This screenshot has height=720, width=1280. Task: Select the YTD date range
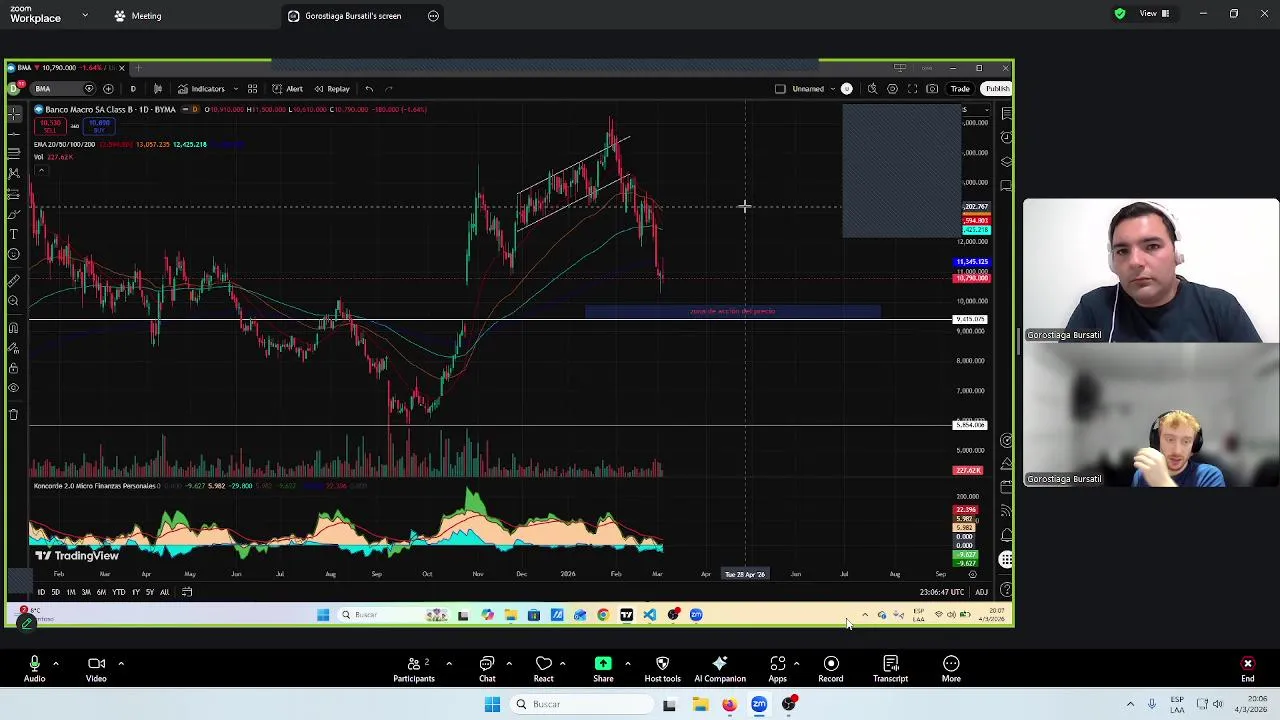[x=118, y=592]
